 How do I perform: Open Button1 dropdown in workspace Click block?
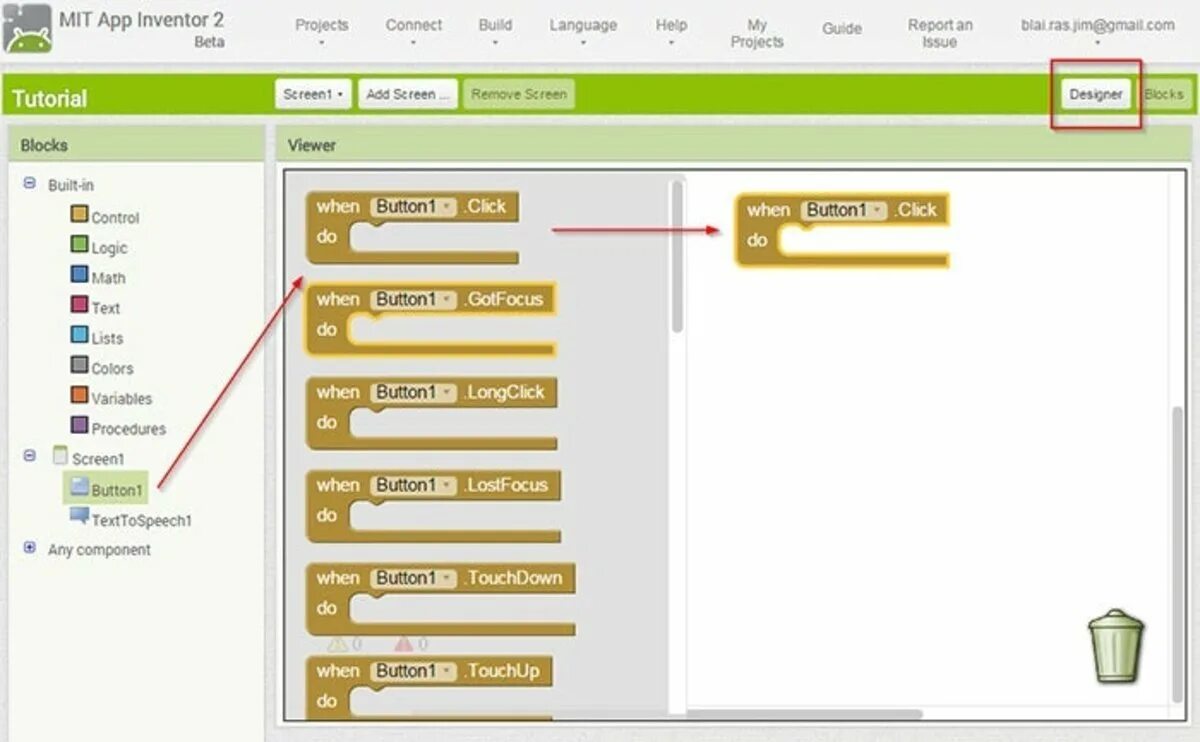tap(844, 210)
